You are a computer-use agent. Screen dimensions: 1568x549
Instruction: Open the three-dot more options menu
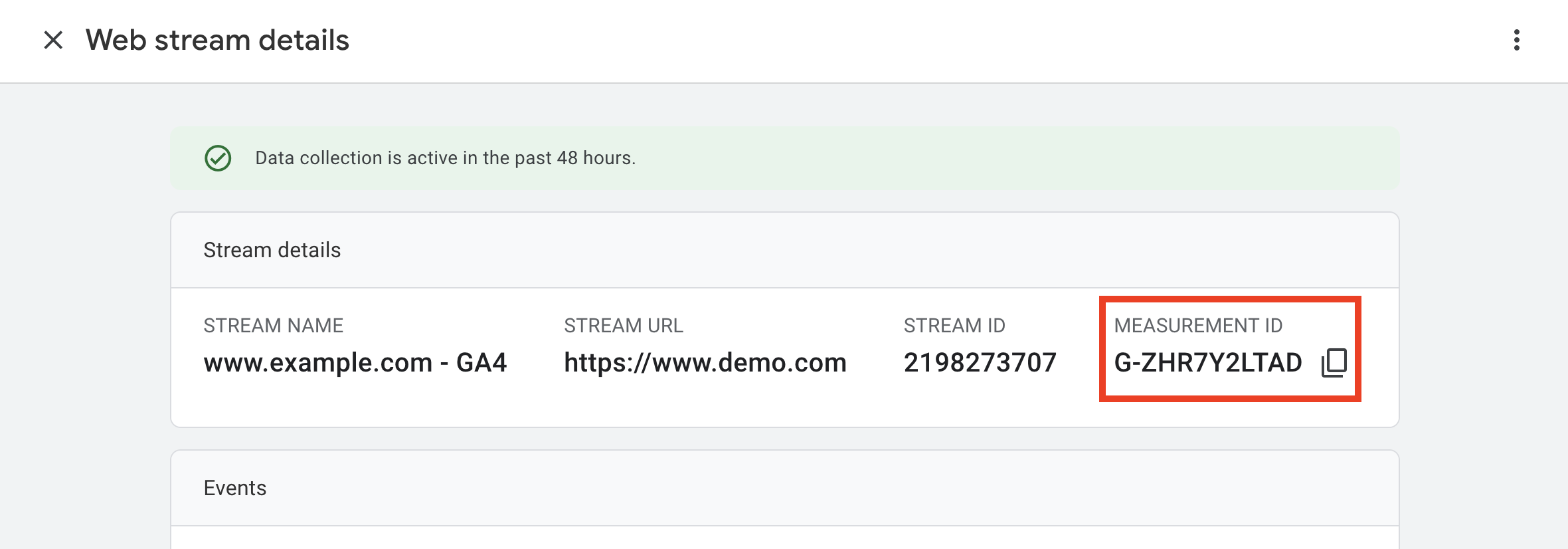tap(1516, 40)
